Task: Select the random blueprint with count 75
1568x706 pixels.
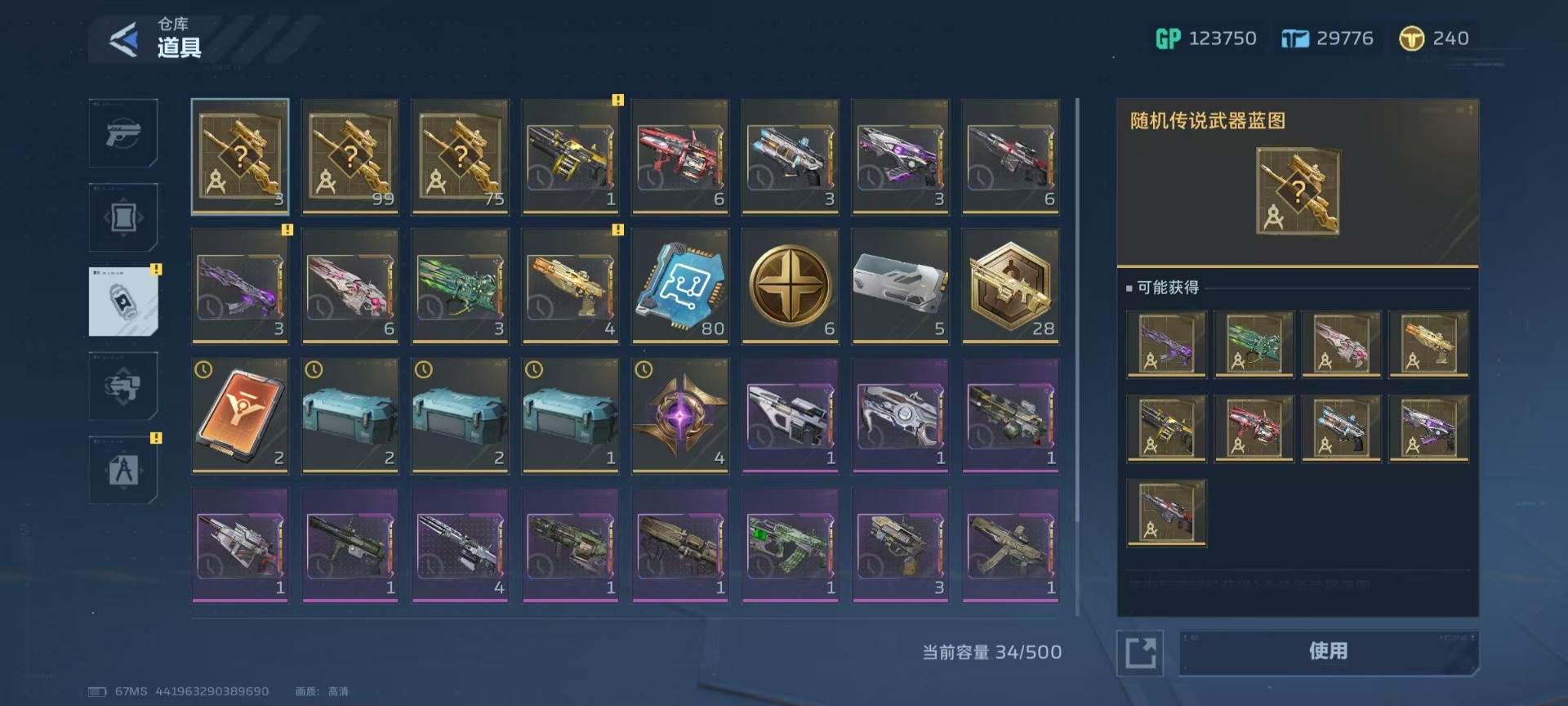Action: [x=460, y=156]
